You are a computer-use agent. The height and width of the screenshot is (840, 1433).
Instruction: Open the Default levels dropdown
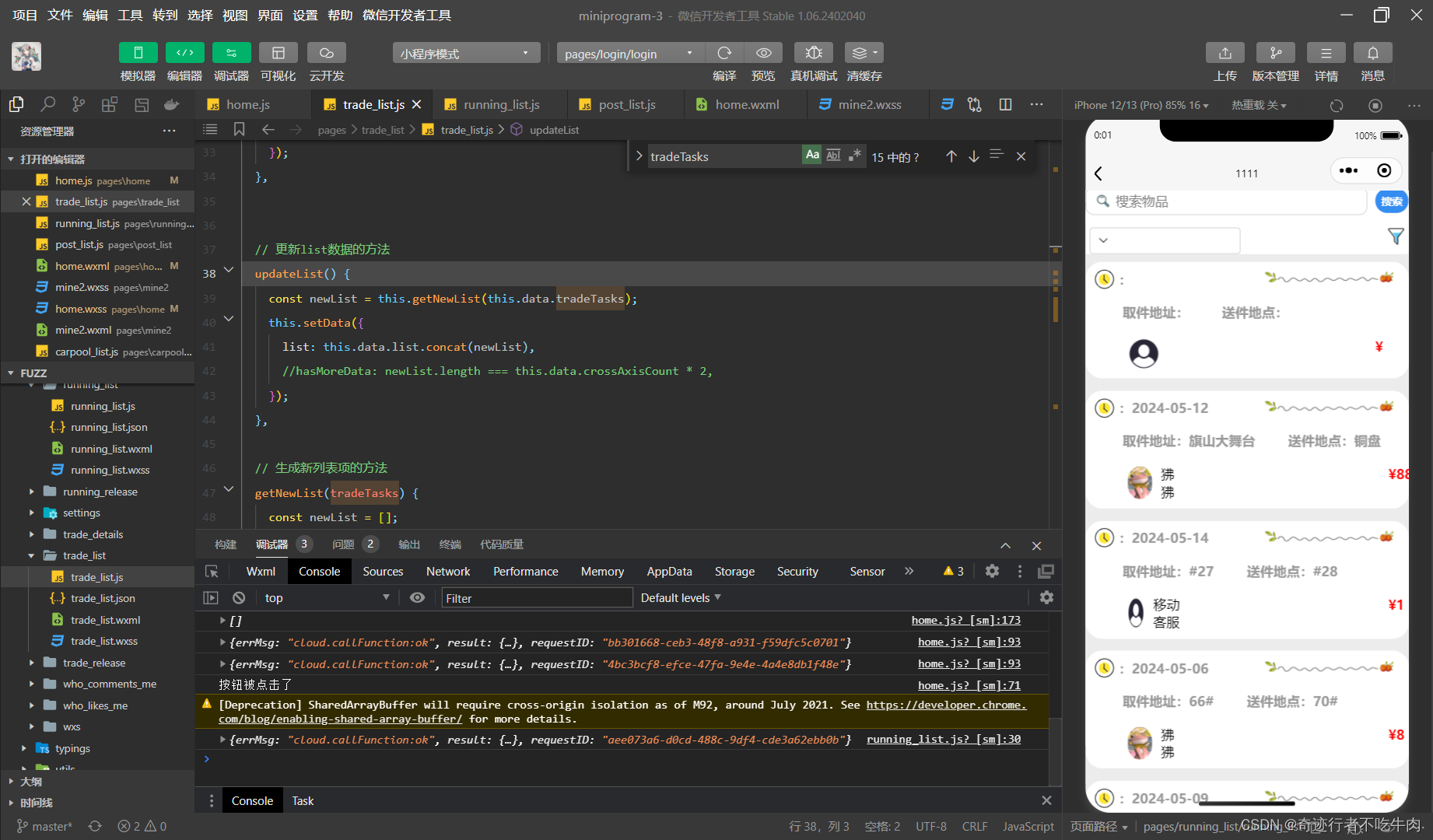pyautogui.click(x=681, y=597)
